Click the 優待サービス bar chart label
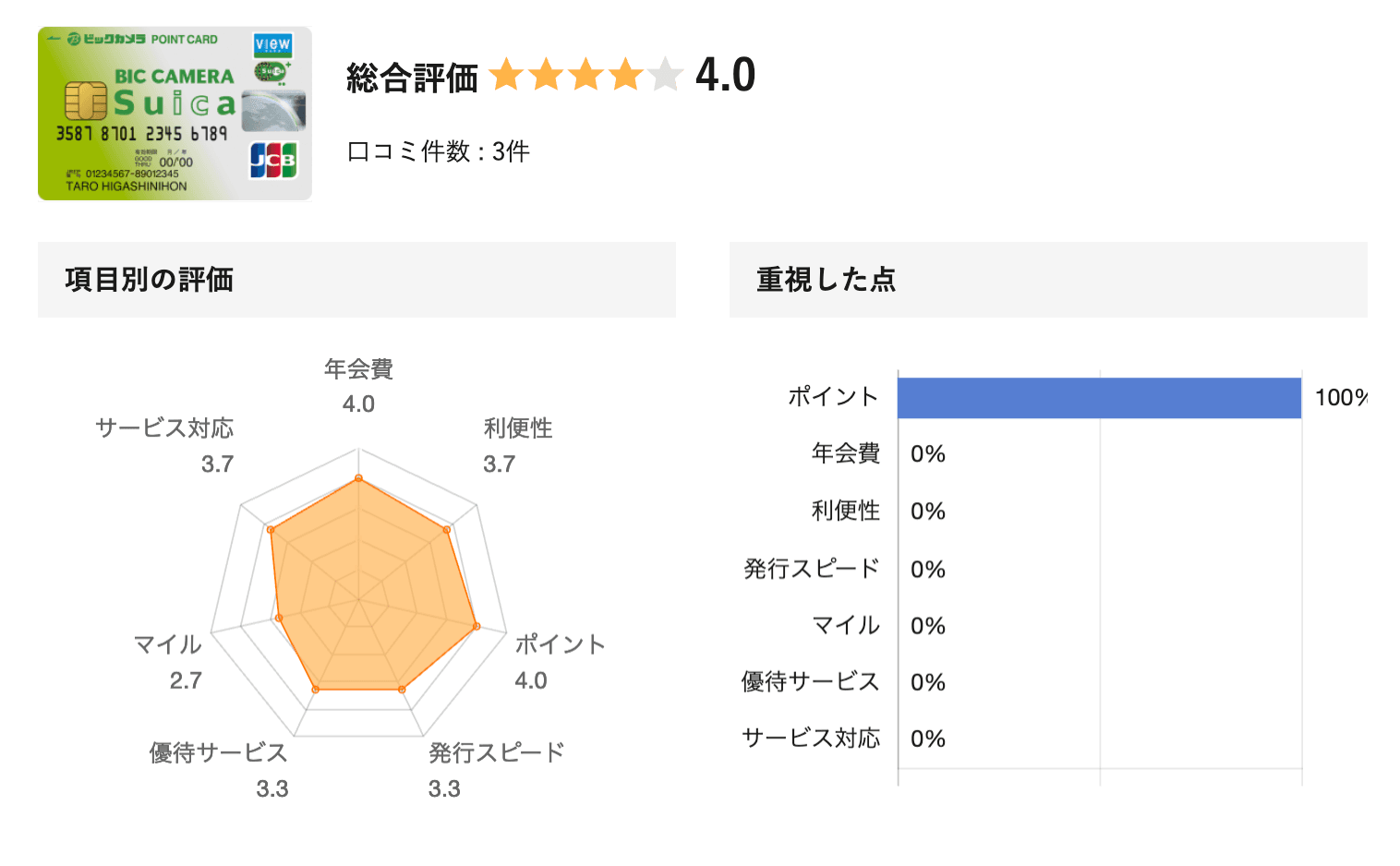 811,681
